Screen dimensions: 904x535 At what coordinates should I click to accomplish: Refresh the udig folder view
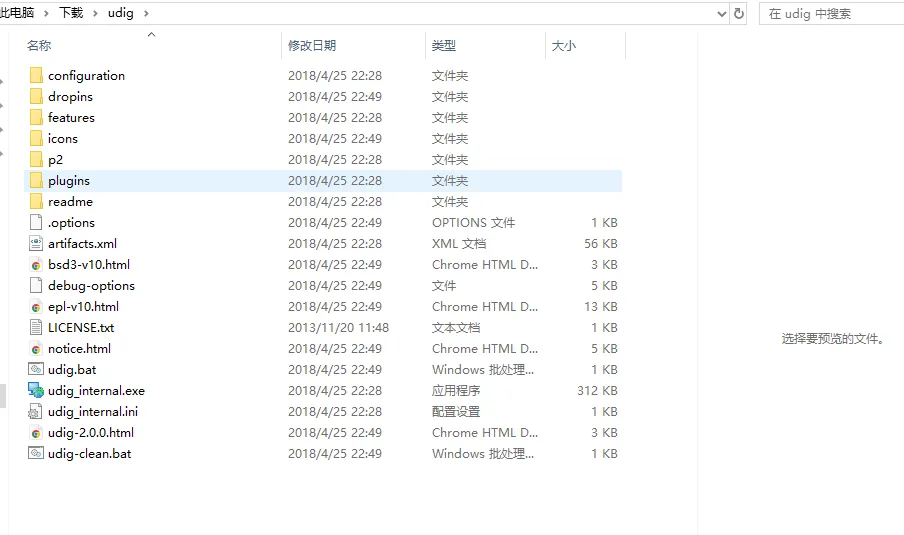(739, 13)
